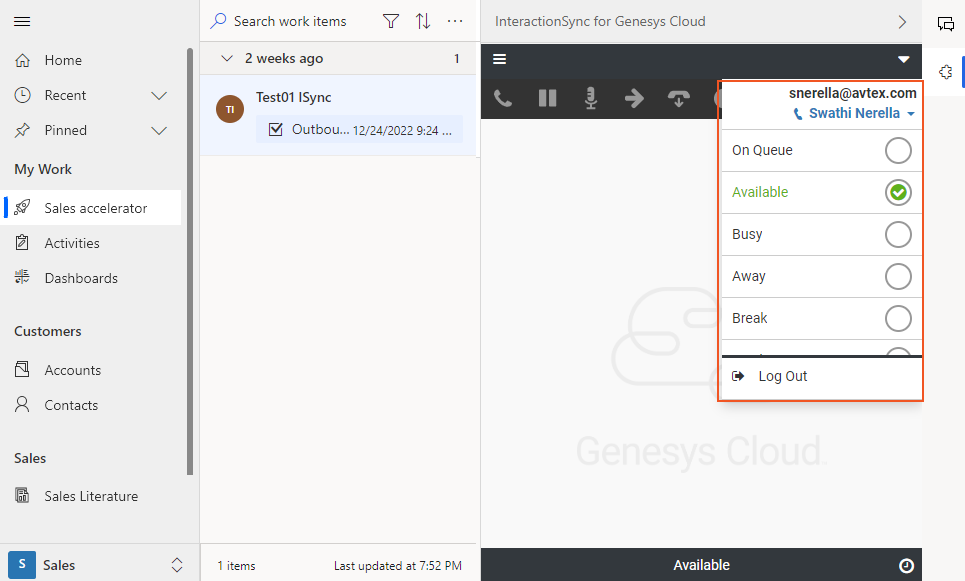The height and width of the screenshot is (581, 965).
Task: Click the clock icon in status bar
Action: [906, 566]
